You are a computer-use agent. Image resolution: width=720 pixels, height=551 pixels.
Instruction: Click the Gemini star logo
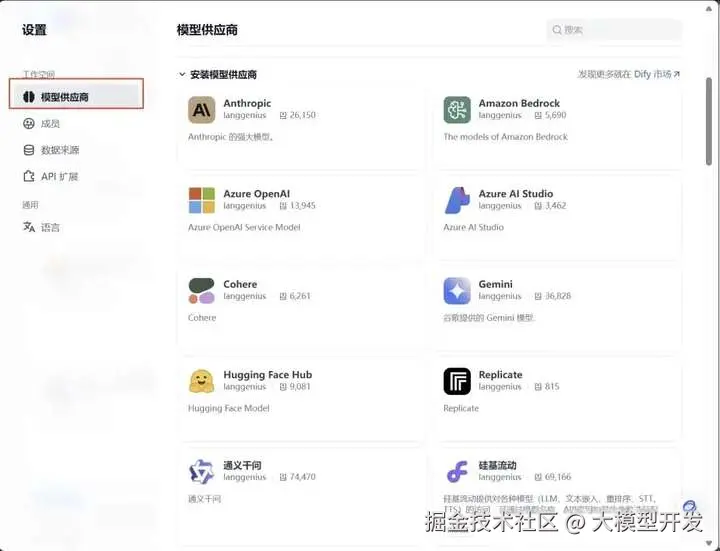(457, 291)
